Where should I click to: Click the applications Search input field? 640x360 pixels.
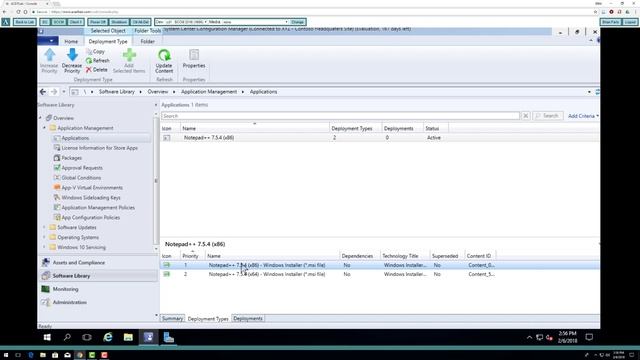pos(340,116)
